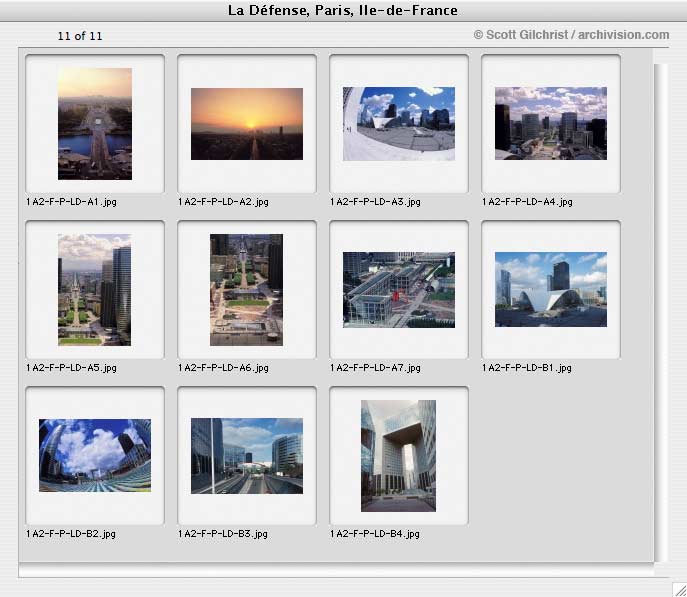Click the La Défense window title bar

[x=344, y=11]
